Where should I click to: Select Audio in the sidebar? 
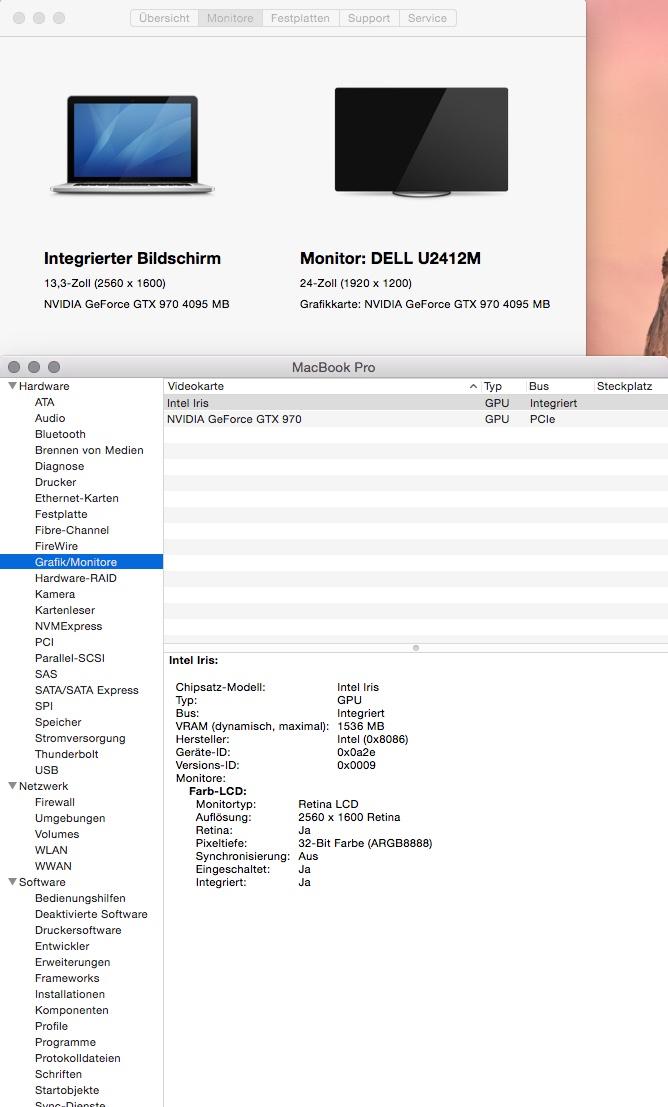pos(50,418)
